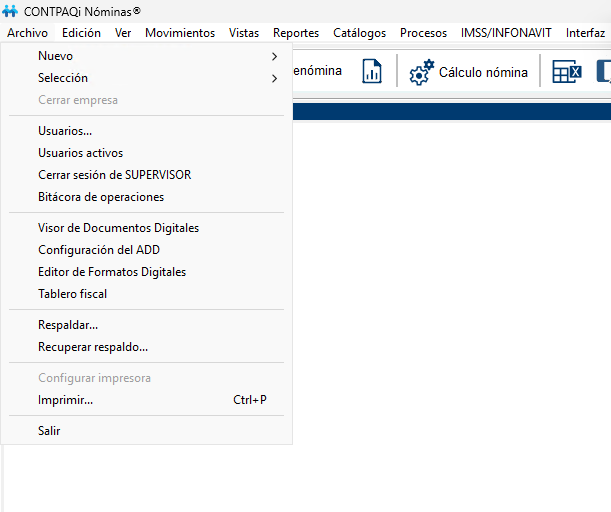Click the report chart document icon
The width and height of the screenshot is (611, 512).
point(371,71)
